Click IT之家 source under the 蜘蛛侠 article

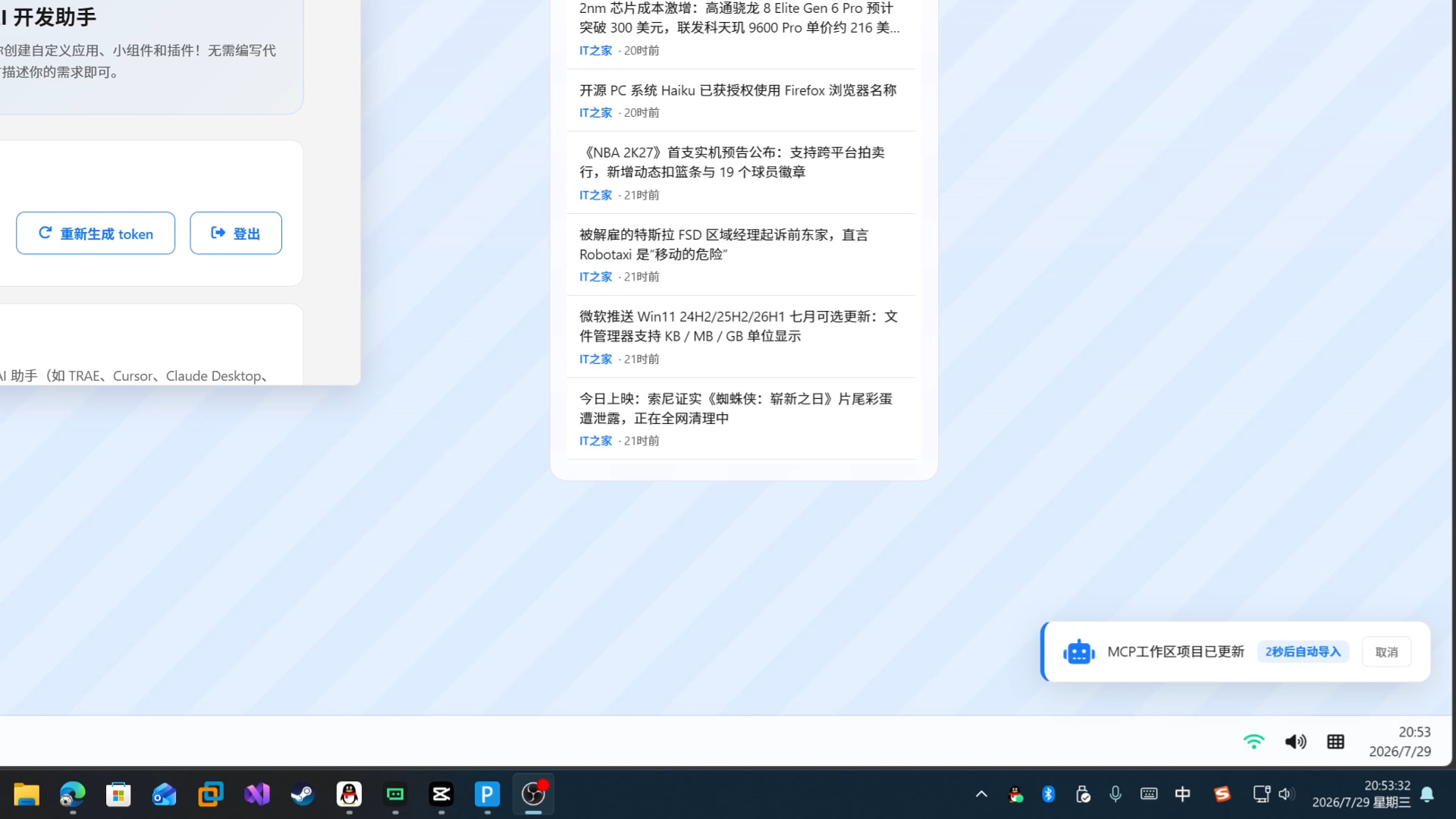coord(595,441)
